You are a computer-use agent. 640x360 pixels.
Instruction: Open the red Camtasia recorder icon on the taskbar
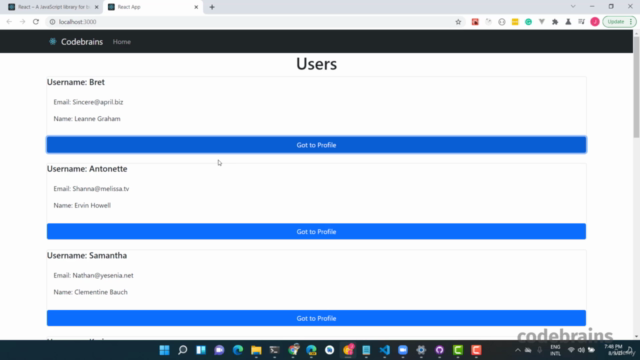pyautogui.click(x=476, y=350)
